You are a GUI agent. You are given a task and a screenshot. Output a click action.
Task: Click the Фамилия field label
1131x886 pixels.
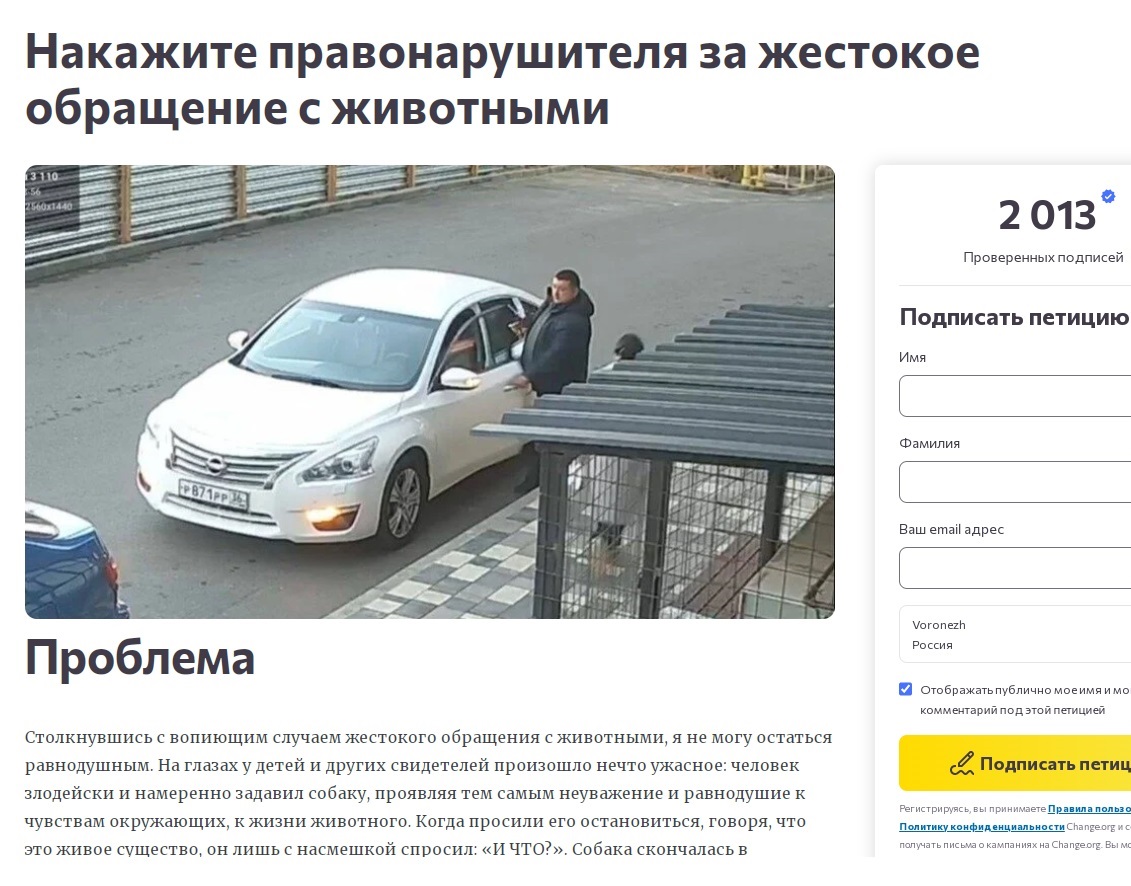tap(929, 443)
